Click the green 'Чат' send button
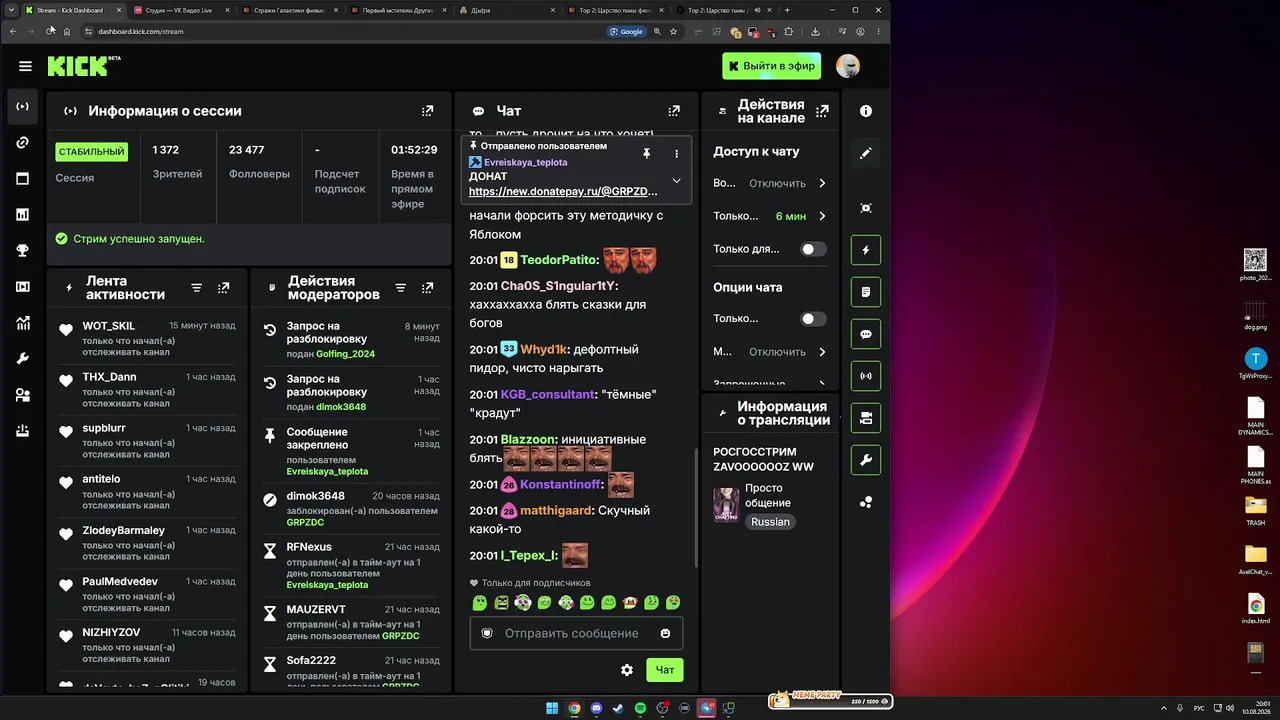The height and width of the screenshot is (720, 1280). pos(665,670)
